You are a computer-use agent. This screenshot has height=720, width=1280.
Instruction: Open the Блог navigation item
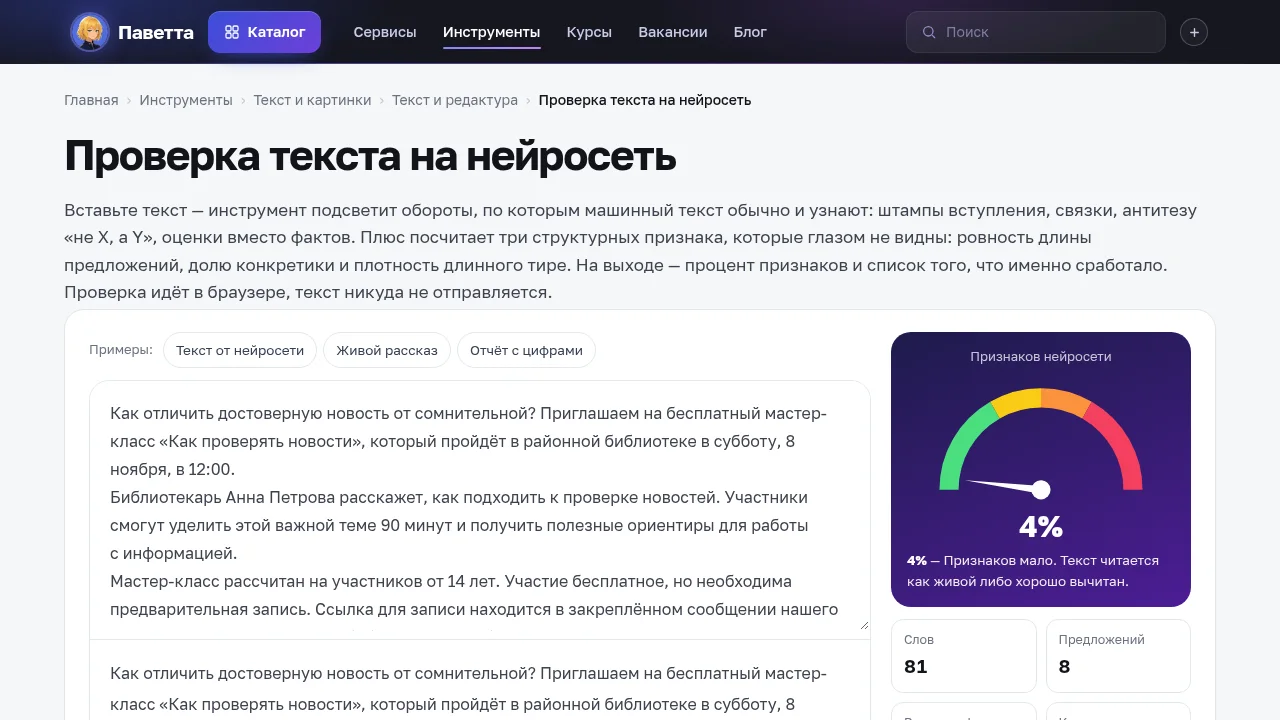(750, 32)
